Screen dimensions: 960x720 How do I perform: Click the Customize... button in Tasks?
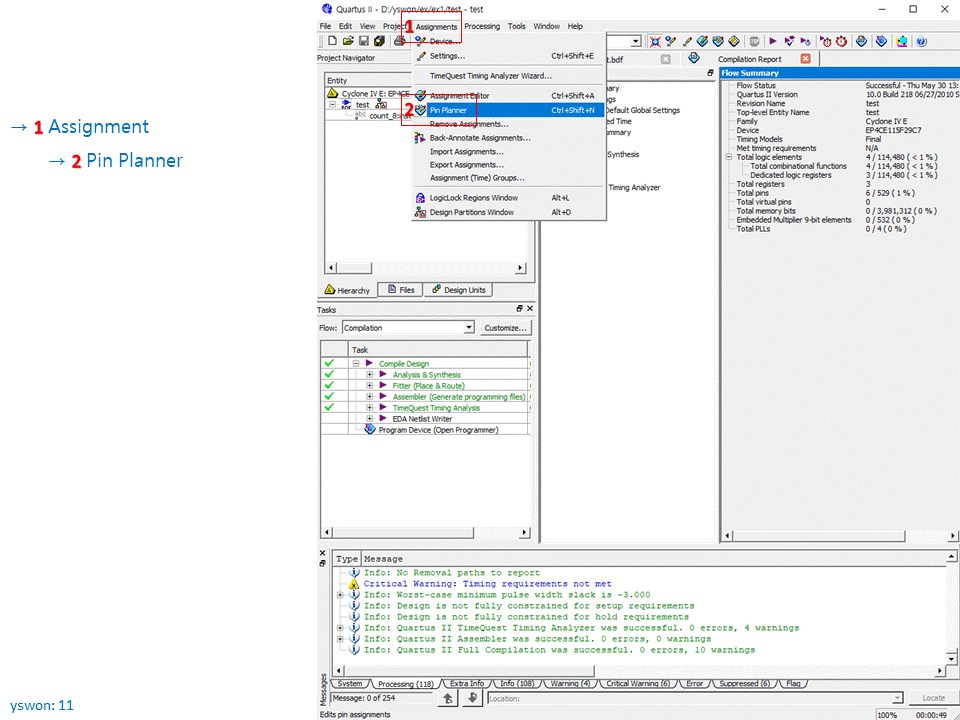[505, 328]
